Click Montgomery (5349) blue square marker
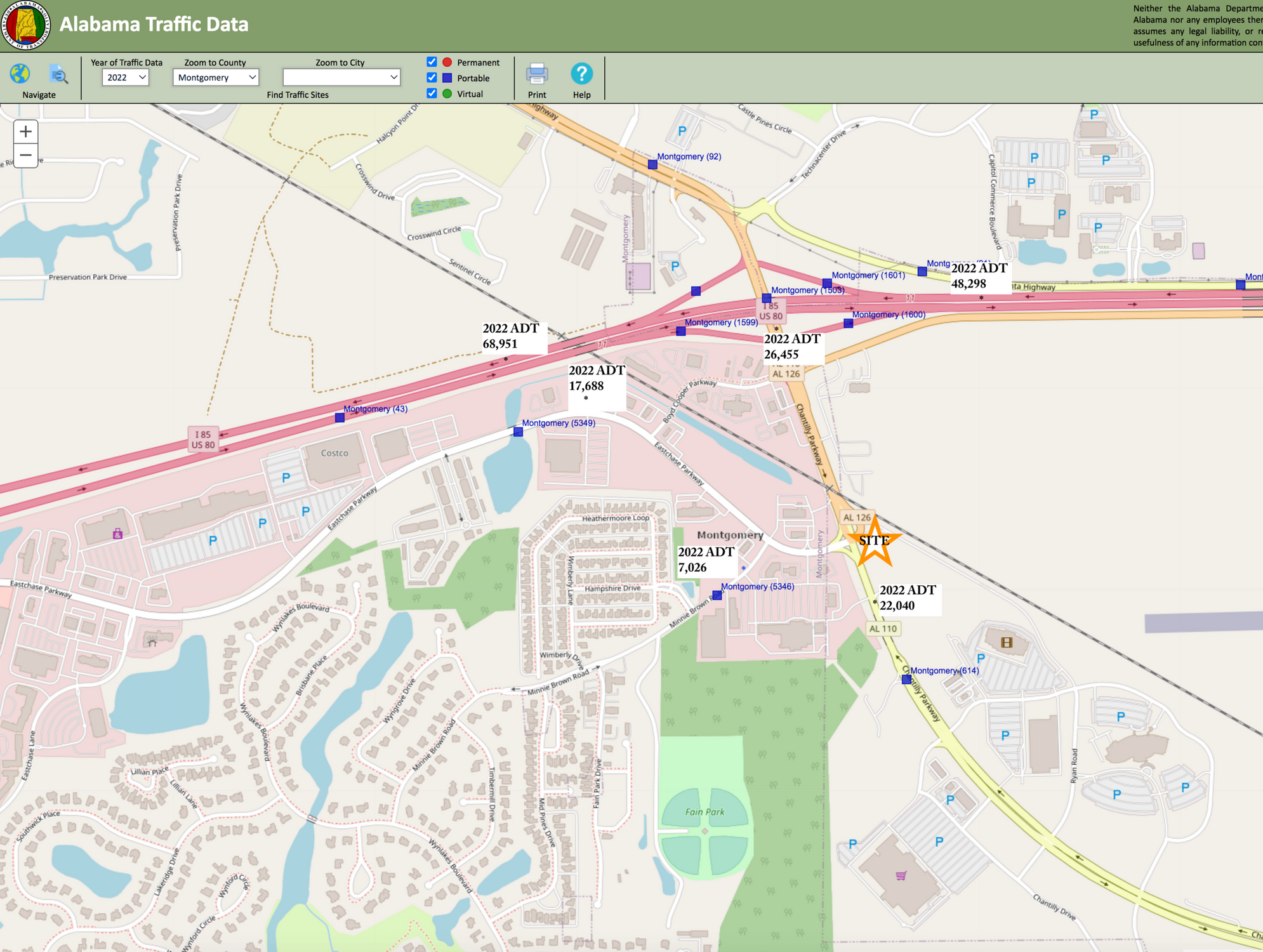This screenshot has height=952, width=1263. coord(518,432)
